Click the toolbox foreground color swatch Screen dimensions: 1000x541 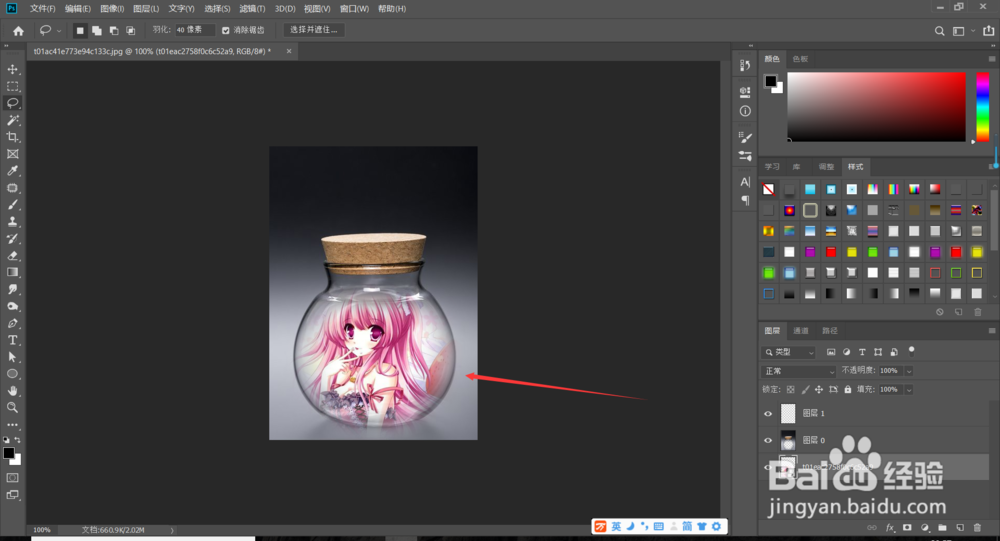9,453
